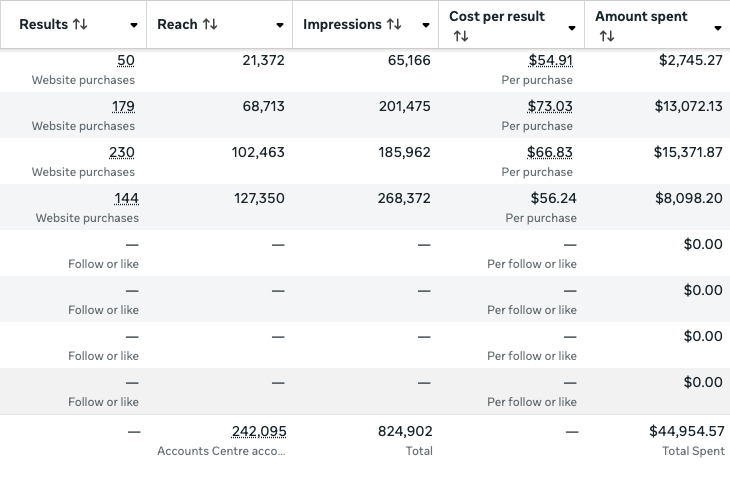Viewport: 730px width, 480px height.
Task: Open the Impressions column dropdown arrow
Action: [426, 25]
